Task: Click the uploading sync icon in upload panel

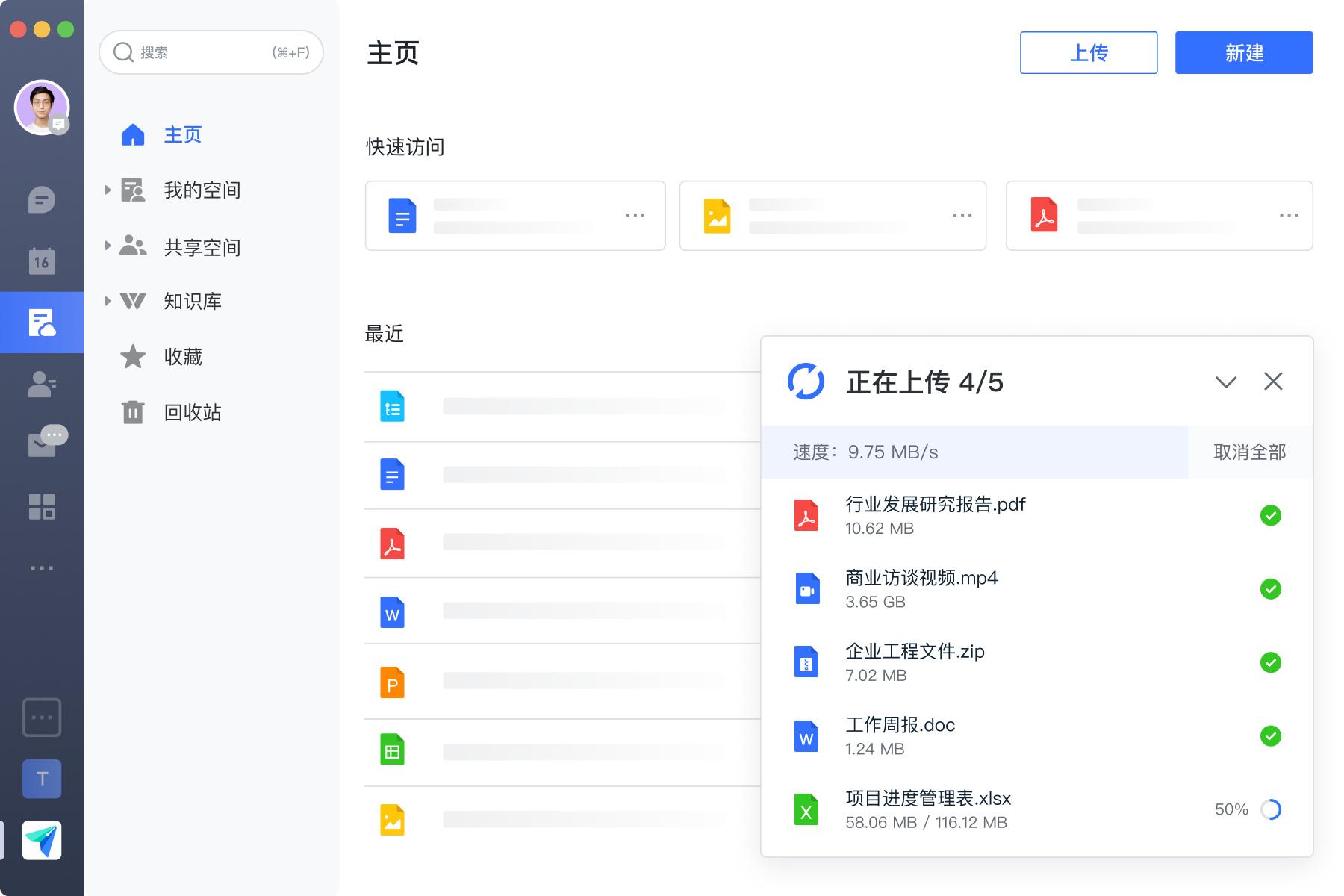Action: pos(806,382)
